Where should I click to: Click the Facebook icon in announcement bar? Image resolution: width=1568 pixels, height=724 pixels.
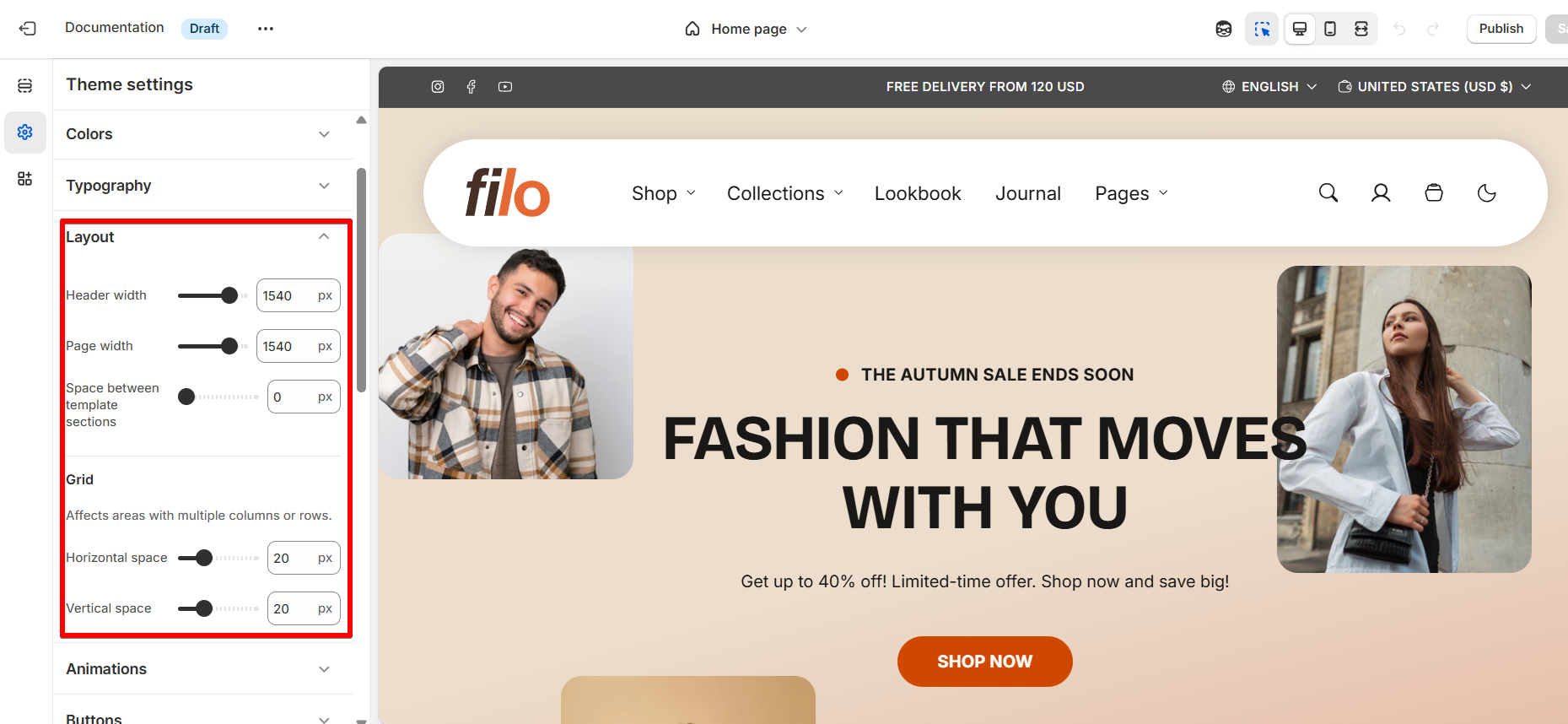(471, 87)
